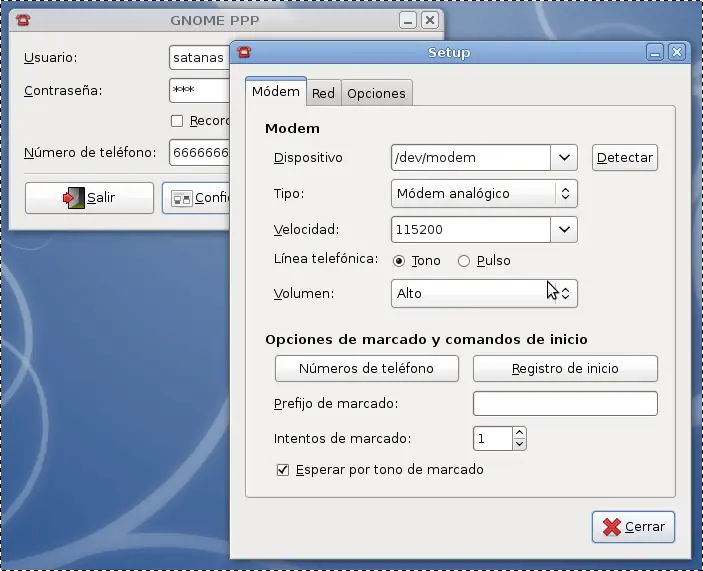The image size is (703, 571).
Task: Click the Setup window title text
Action: click(449, 53)
